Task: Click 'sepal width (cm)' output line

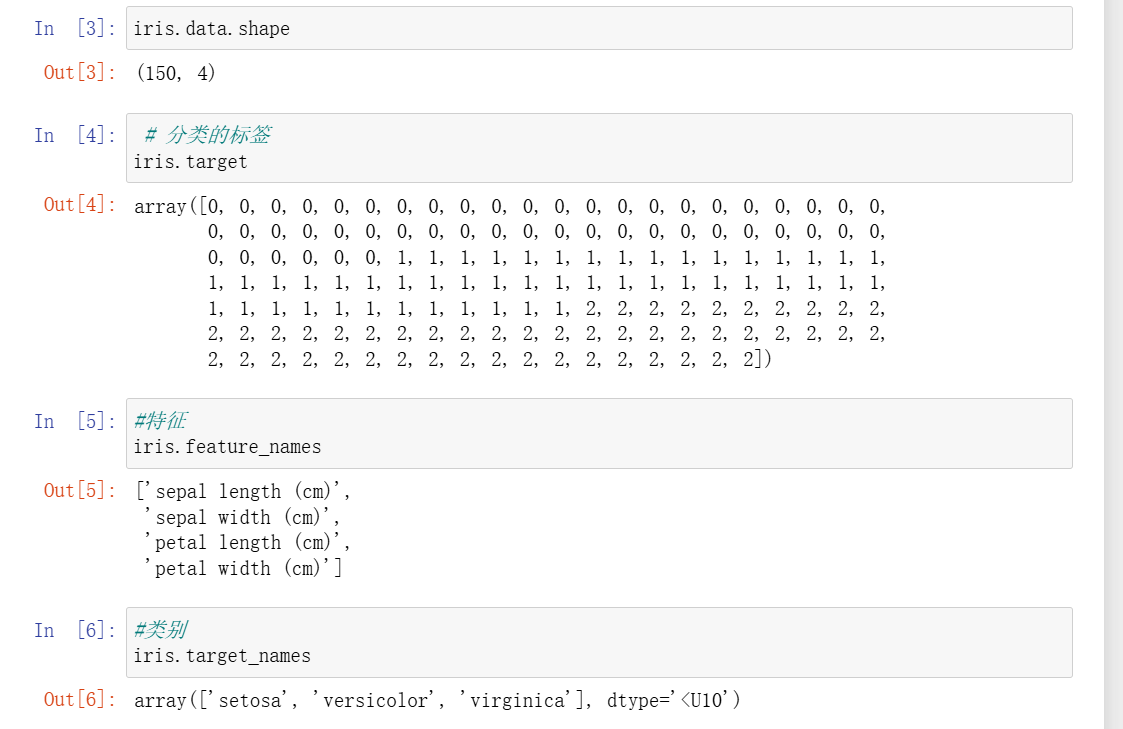Action: (x=242, y=517)
